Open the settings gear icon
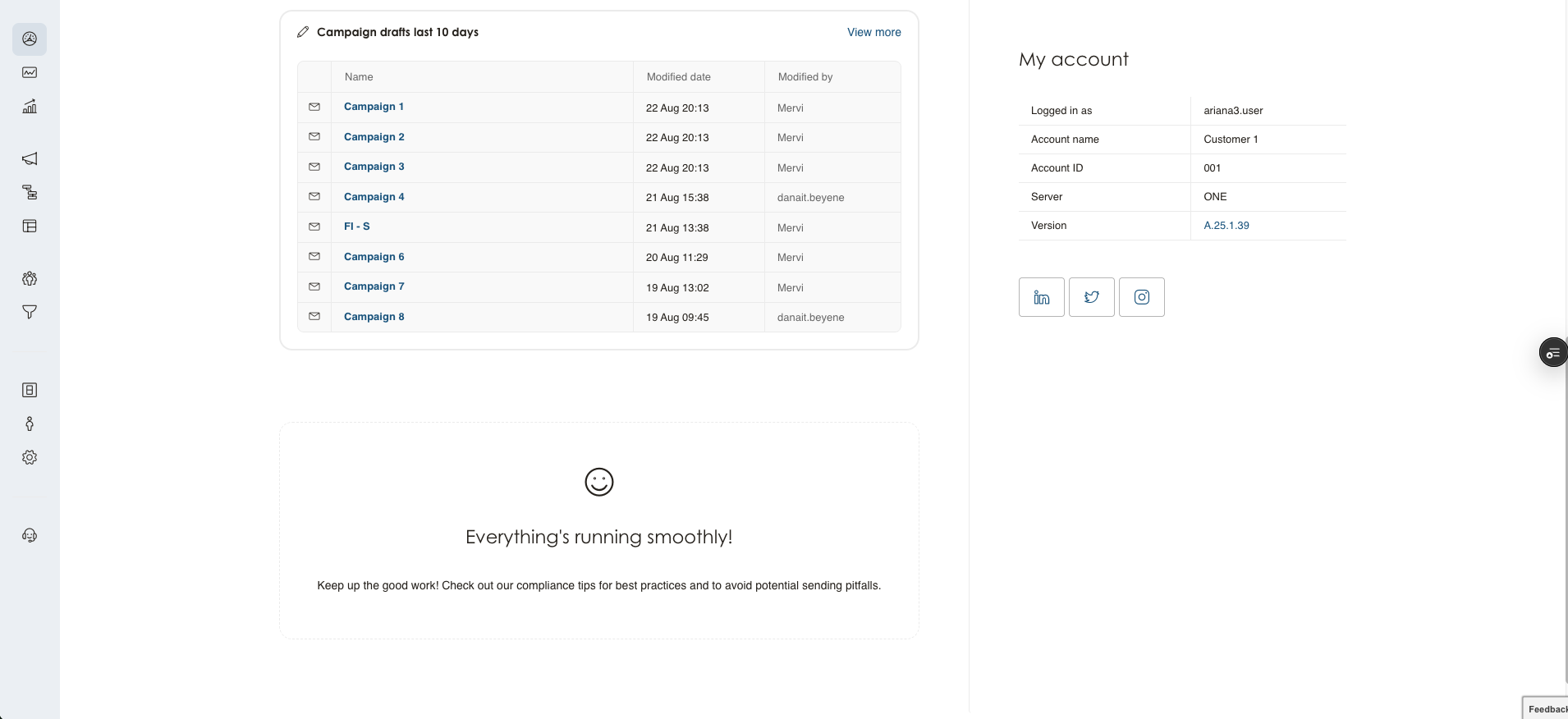 pyautogui.click(x=30, y=457)
